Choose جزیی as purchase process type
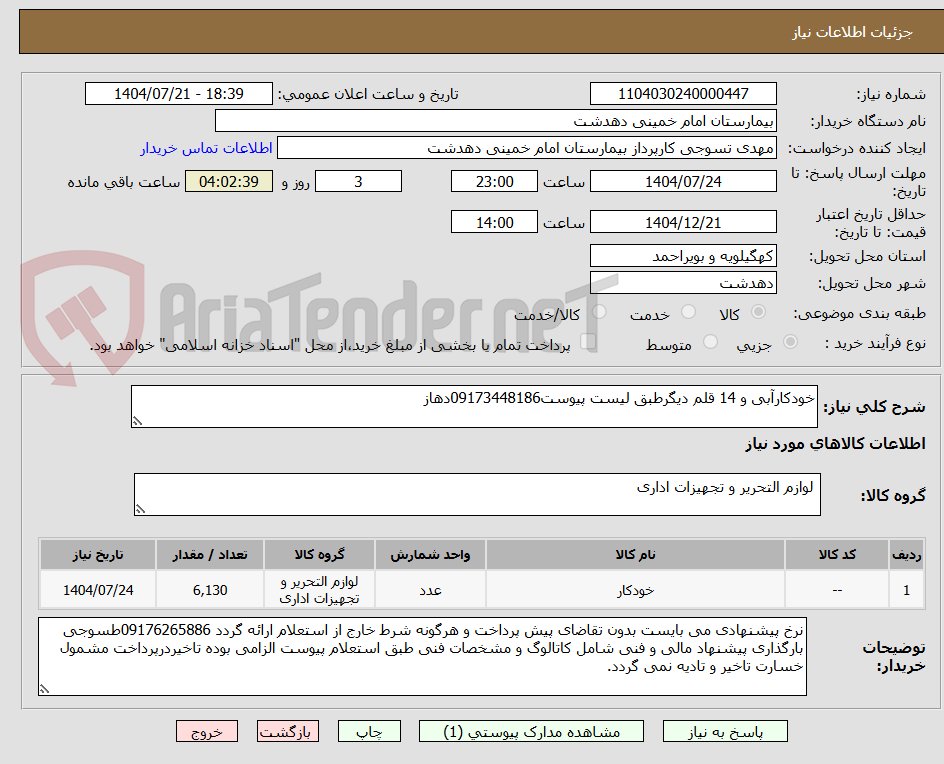 click(788, 341)
